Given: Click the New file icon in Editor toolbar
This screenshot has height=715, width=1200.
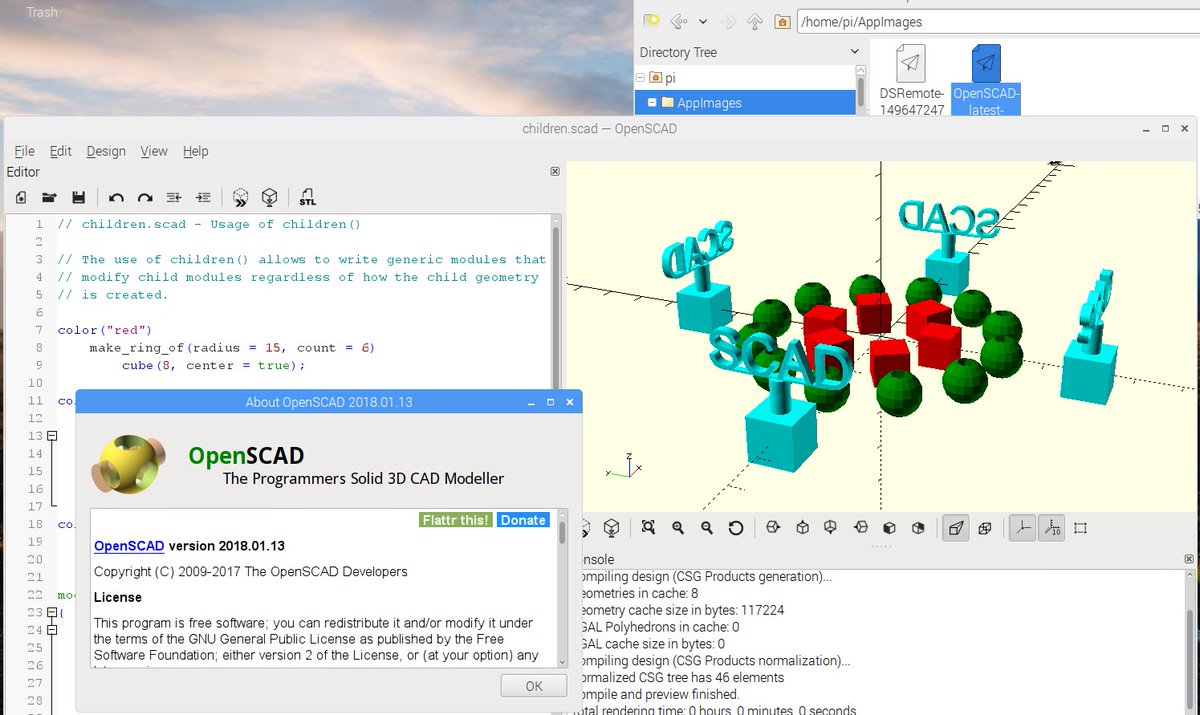Looking at the screenshot, I should 21,197.
